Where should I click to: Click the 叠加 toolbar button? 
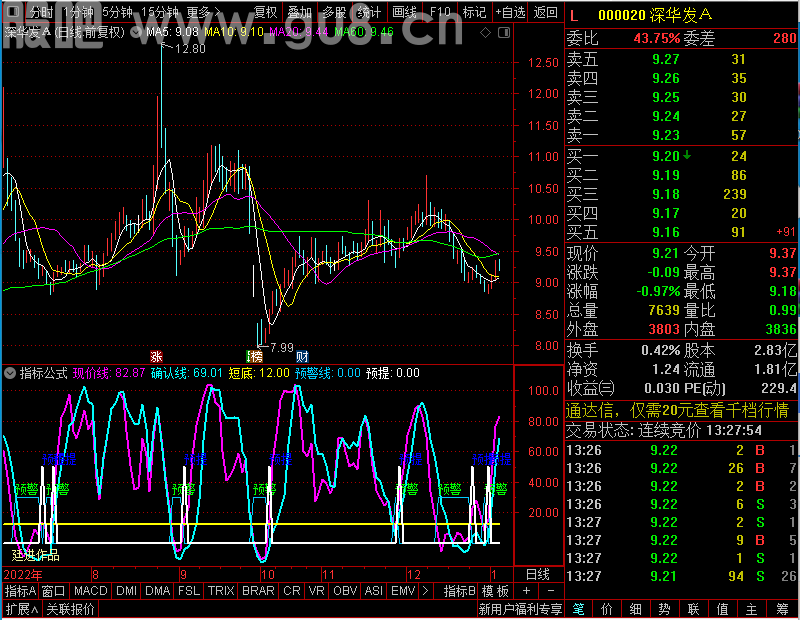point(299,12)
